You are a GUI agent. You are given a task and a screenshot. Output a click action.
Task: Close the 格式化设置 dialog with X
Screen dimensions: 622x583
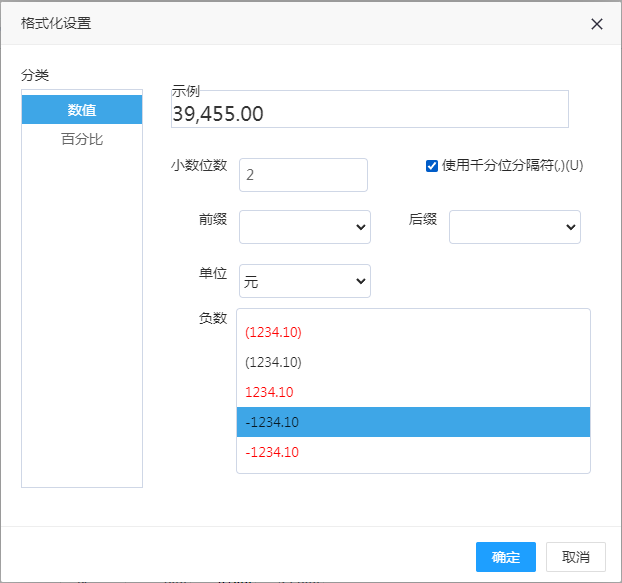[596, 24]
